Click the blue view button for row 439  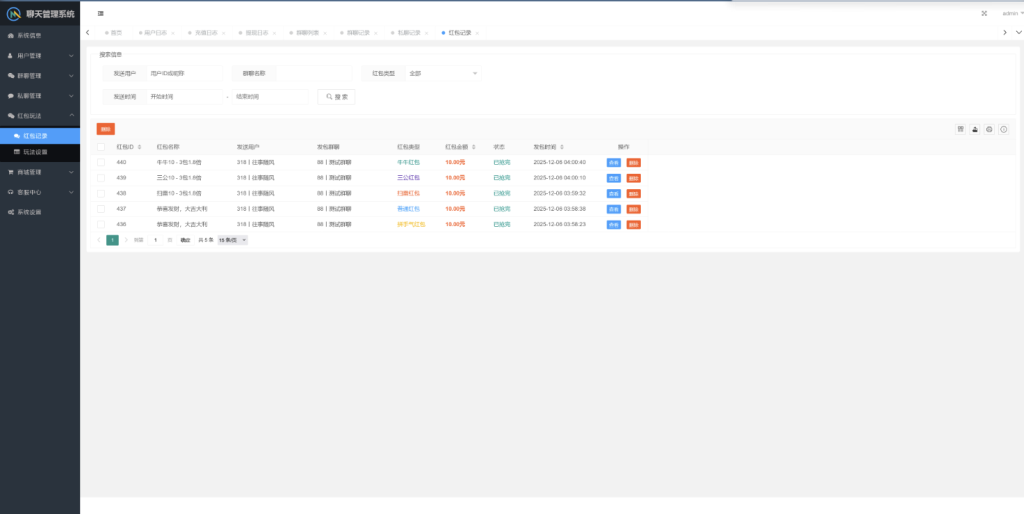[613, 178]
